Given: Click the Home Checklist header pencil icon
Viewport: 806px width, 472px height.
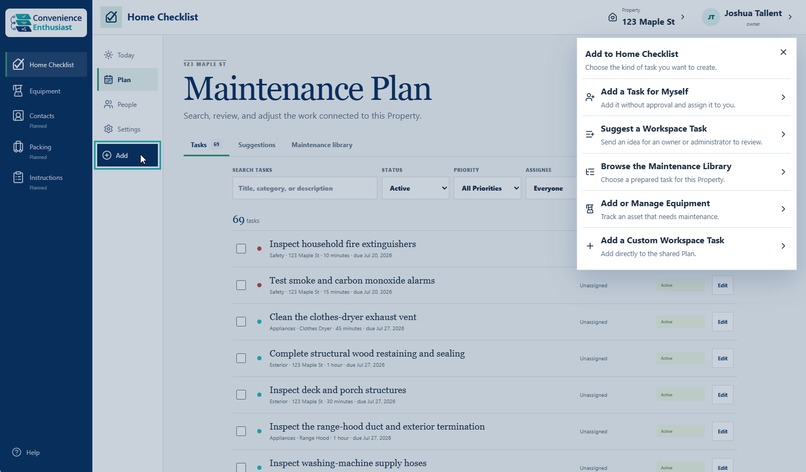Looking at the screenshot, I should coord(111,17).
